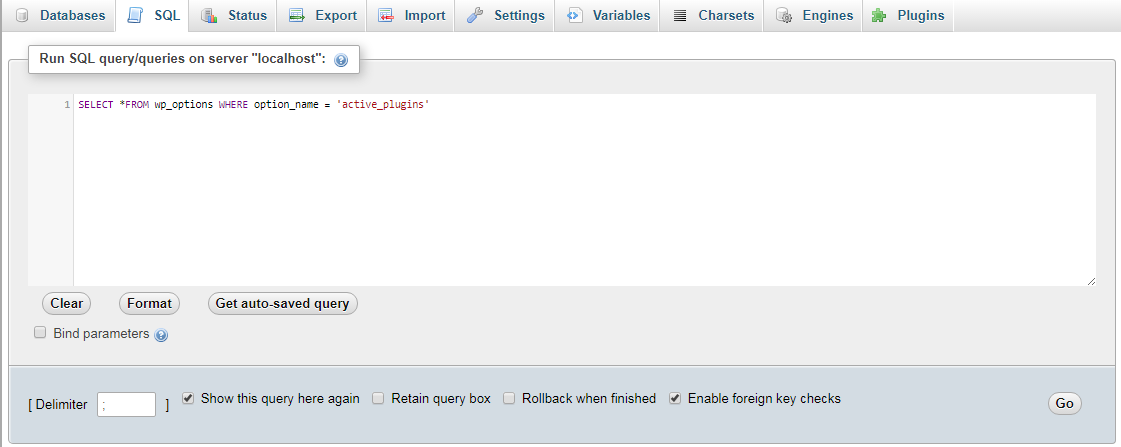The height and width of the screenshot is (447, 1121).
Task: Click the Status tab icon
Action: [x=210, y=16]
